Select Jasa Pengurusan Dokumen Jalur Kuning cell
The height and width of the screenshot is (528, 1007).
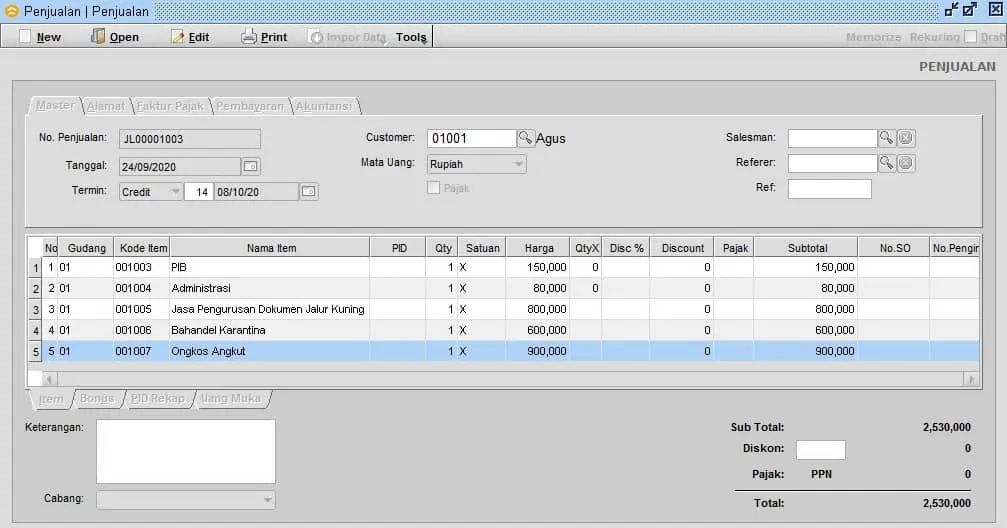pyautogui.click(x=270, y=309)
